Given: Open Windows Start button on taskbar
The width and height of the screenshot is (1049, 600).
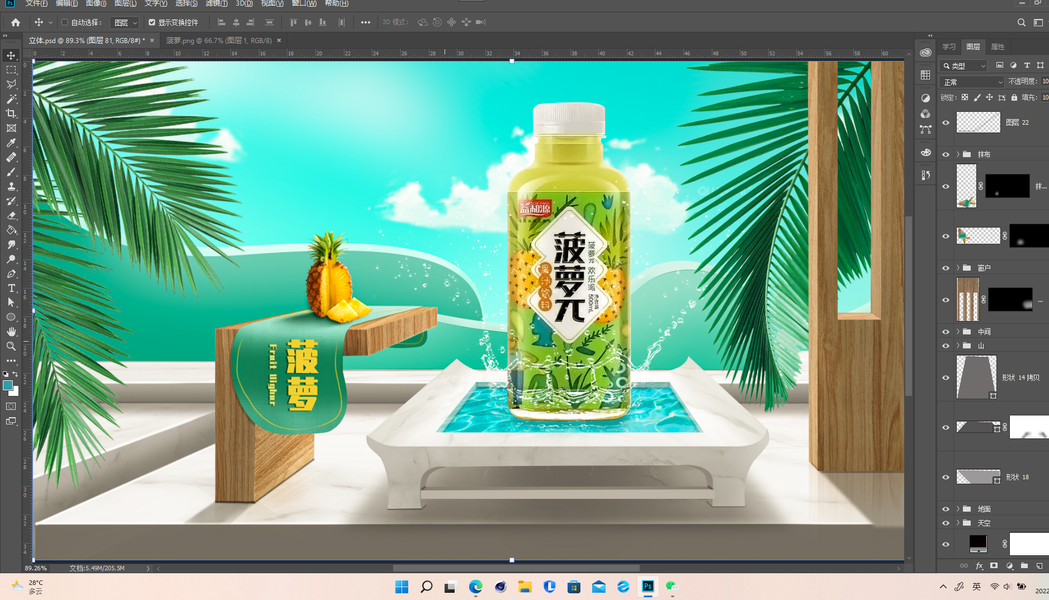Looking at the screenshot, I should point(401,587).
